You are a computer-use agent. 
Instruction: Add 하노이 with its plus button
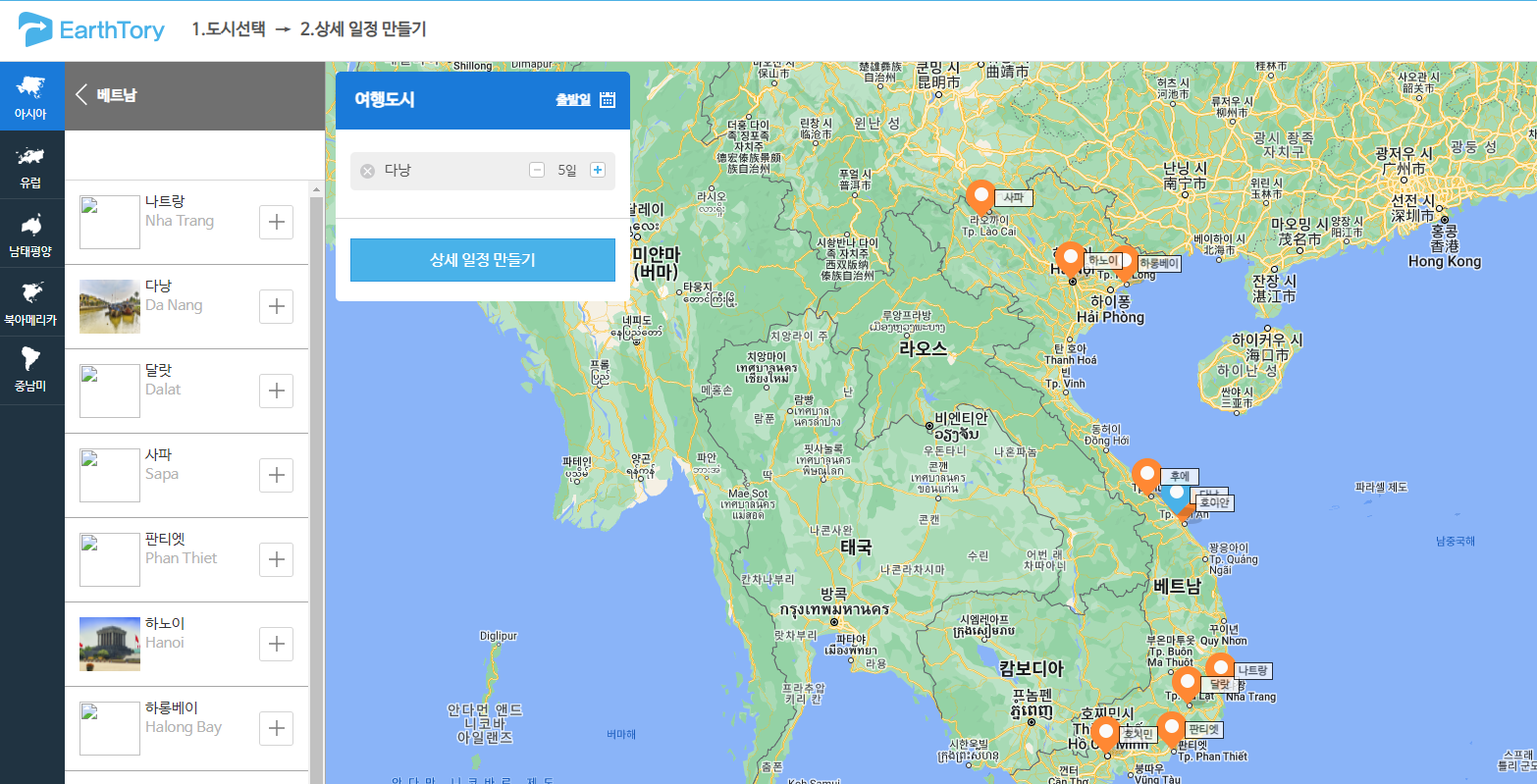[x=276, y=644]
